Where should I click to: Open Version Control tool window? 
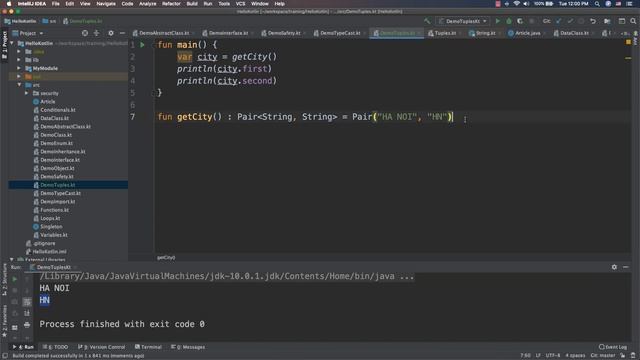102,347
